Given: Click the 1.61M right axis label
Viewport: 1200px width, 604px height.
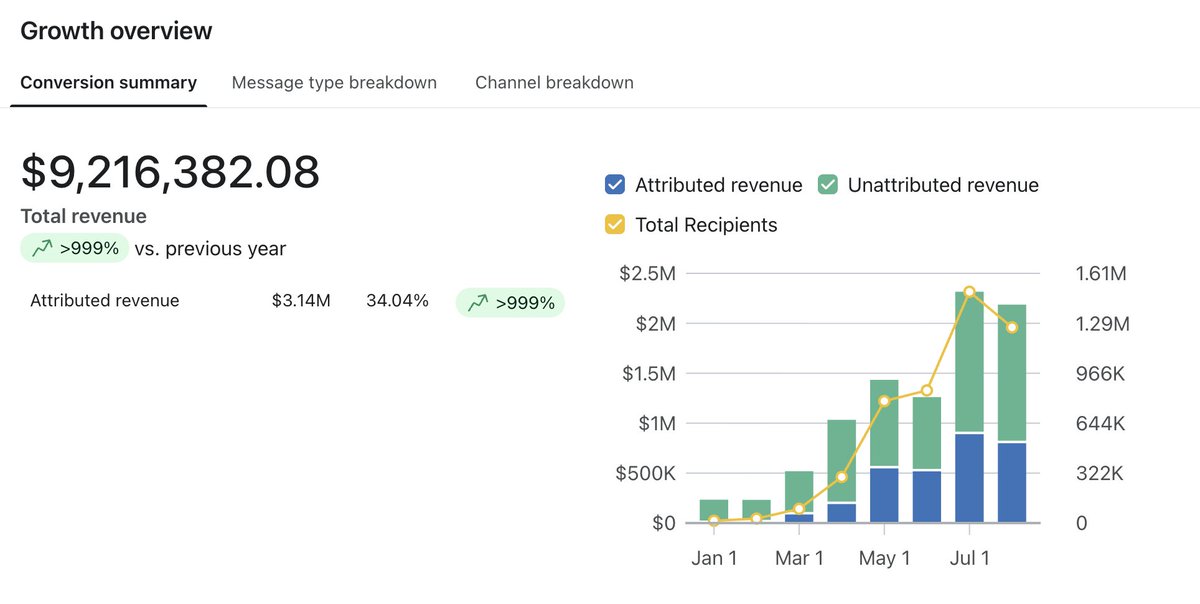Looking at the screenshot, I should pyautogui.click(x=1101, y=273).
